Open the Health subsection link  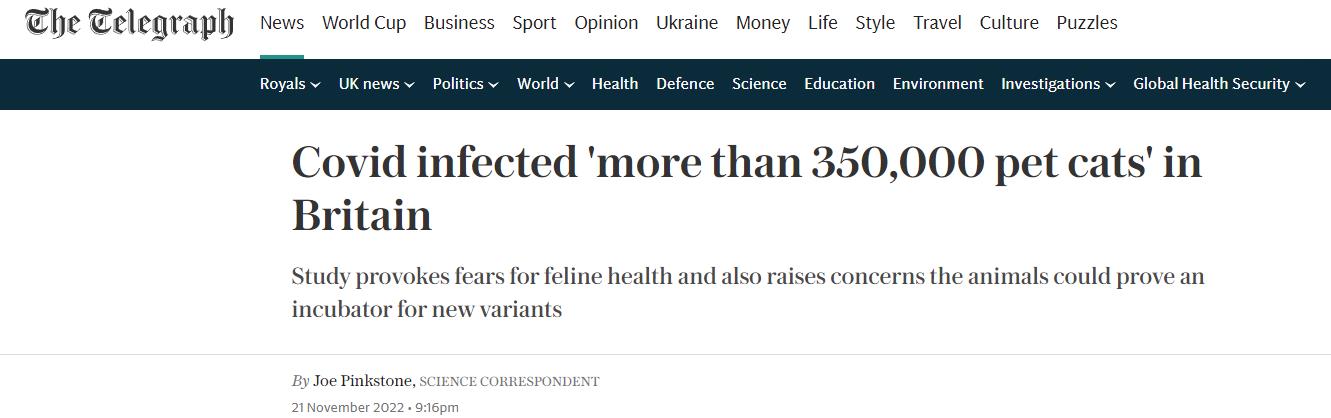point(615,84)
